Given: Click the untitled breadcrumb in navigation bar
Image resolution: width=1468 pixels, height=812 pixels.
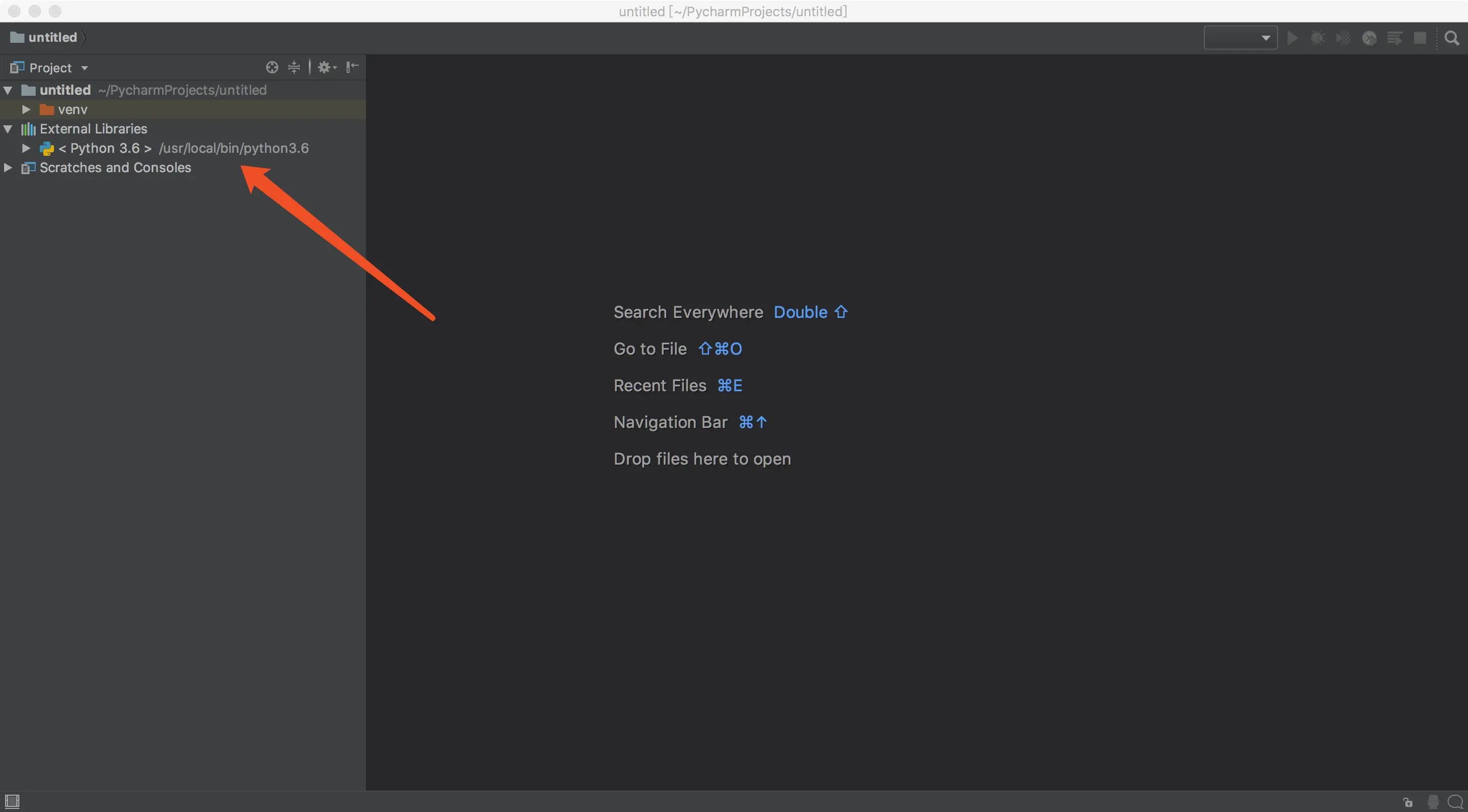Looking at the screenshot, I should 52,38.
